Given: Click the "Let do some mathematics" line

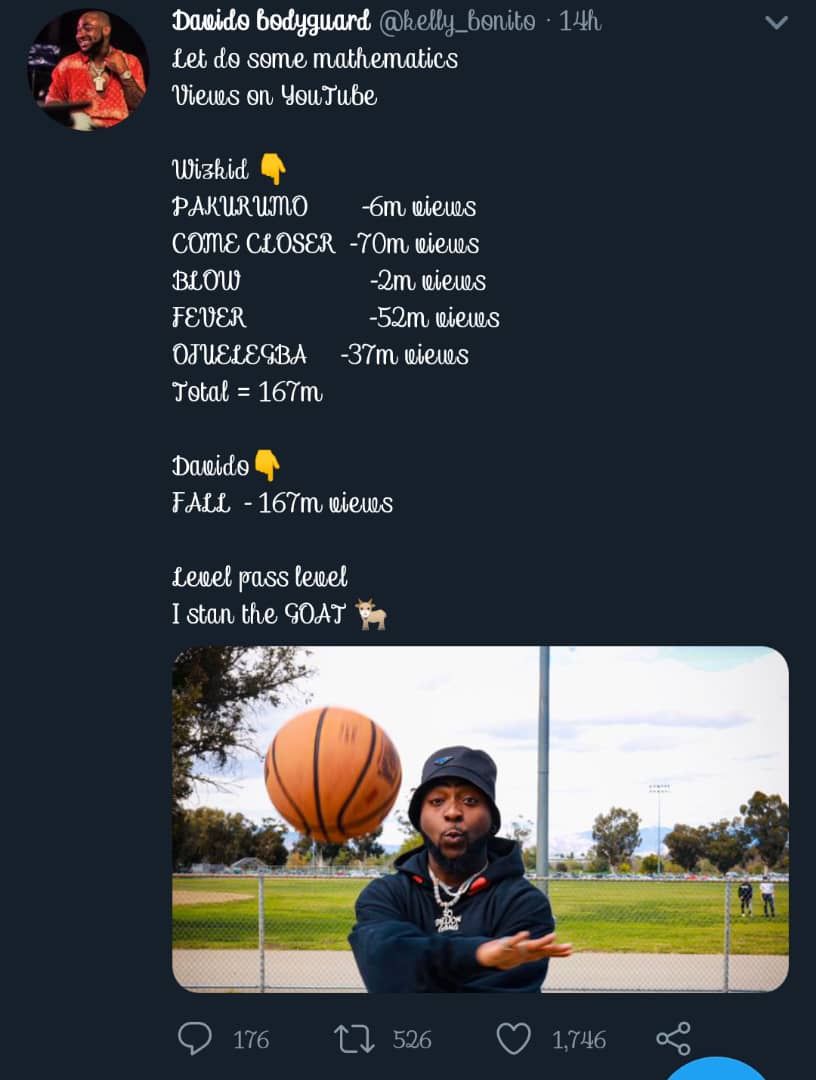Looking at the screenshot, I should (315, 59).
